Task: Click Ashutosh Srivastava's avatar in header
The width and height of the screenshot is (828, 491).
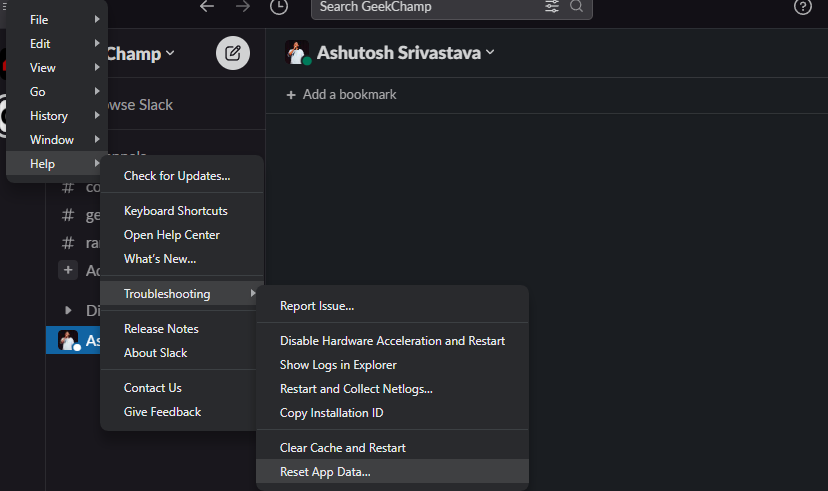Action: [x=297, y=53]
